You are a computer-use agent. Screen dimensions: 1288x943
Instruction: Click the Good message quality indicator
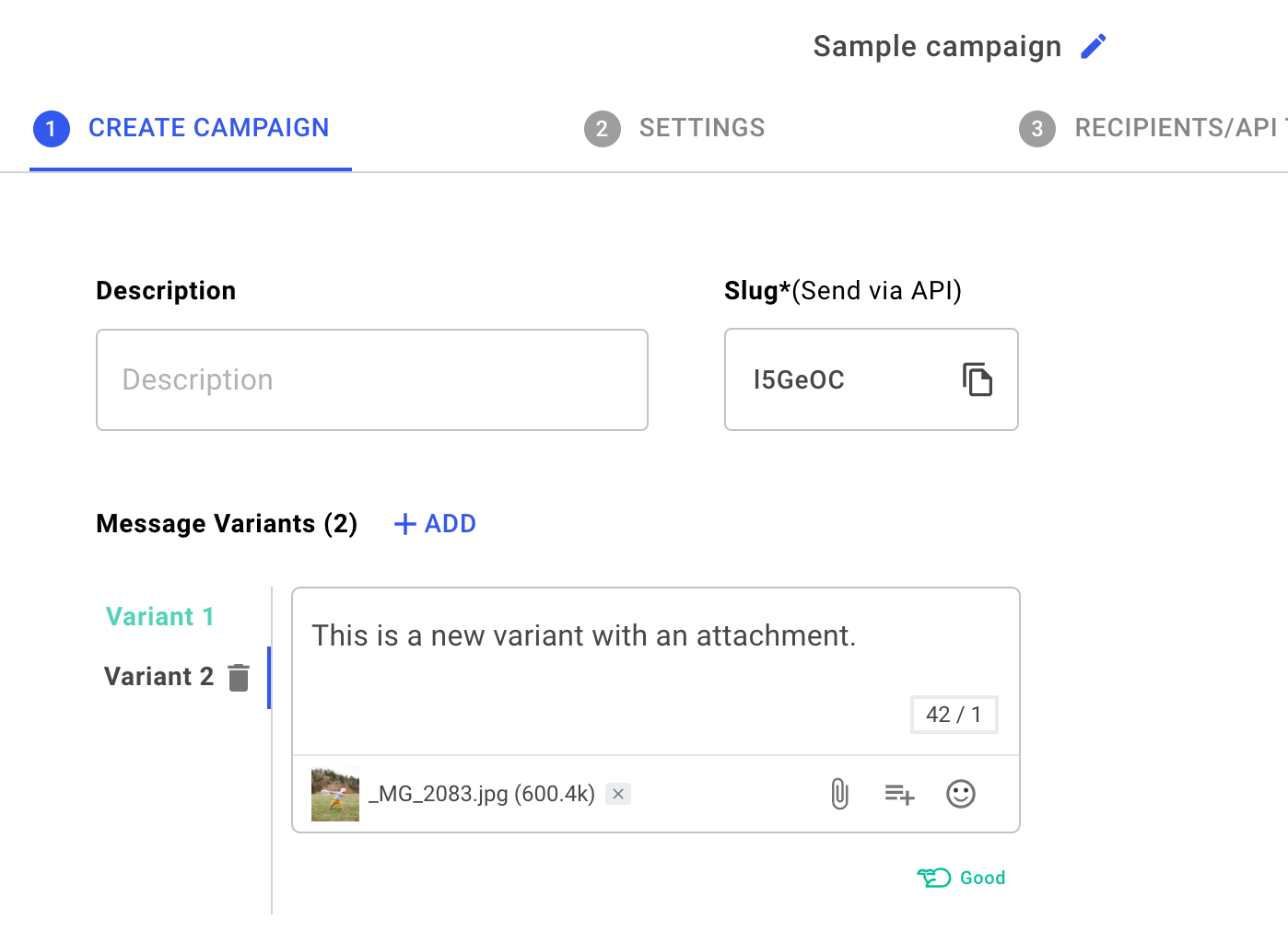click(962, 878)
